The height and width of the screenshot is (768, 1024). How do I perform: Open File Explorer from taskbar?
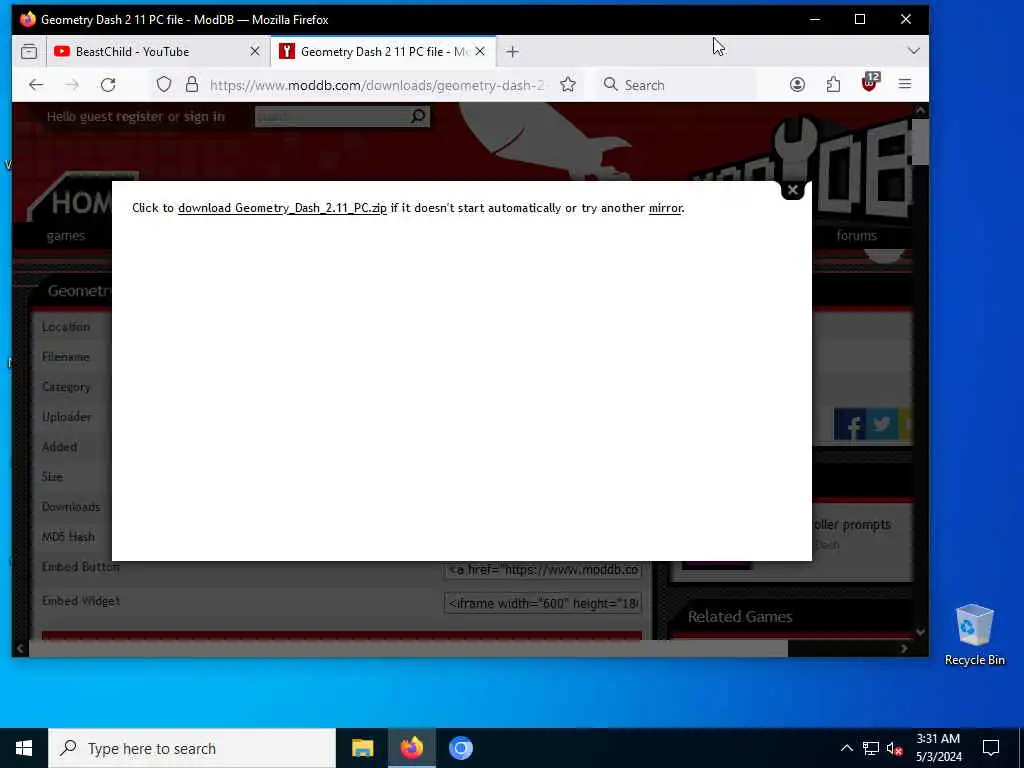click(362, 748)
